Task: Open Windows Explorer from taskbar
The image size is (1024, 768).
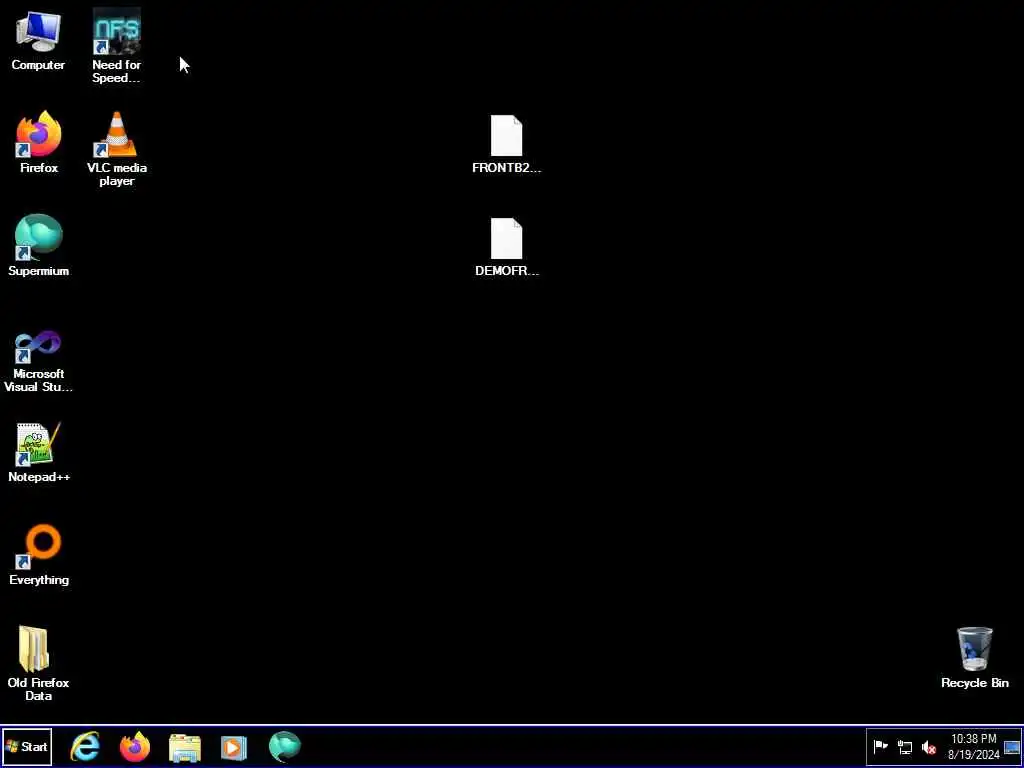Action: (x=185, y=747)
